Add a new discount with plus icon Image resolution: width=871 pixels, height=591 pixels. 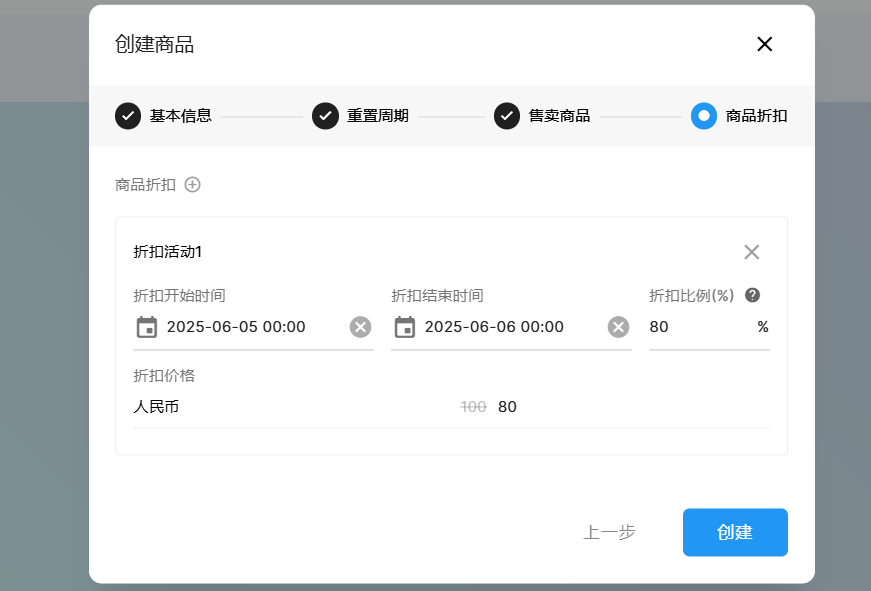pyautogui.click(x=193, y=184)
